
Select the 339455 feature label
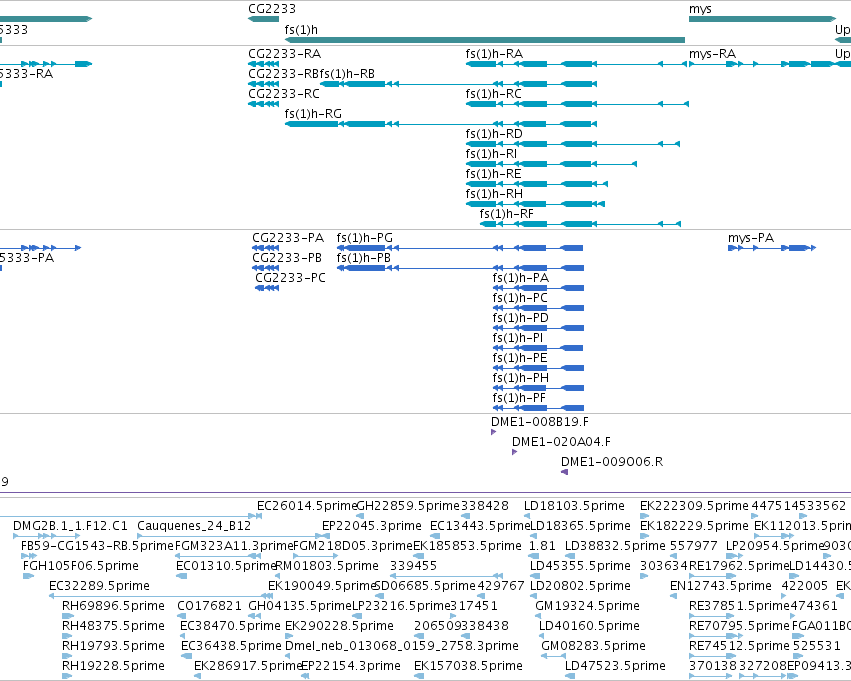[x=414, y=566]
